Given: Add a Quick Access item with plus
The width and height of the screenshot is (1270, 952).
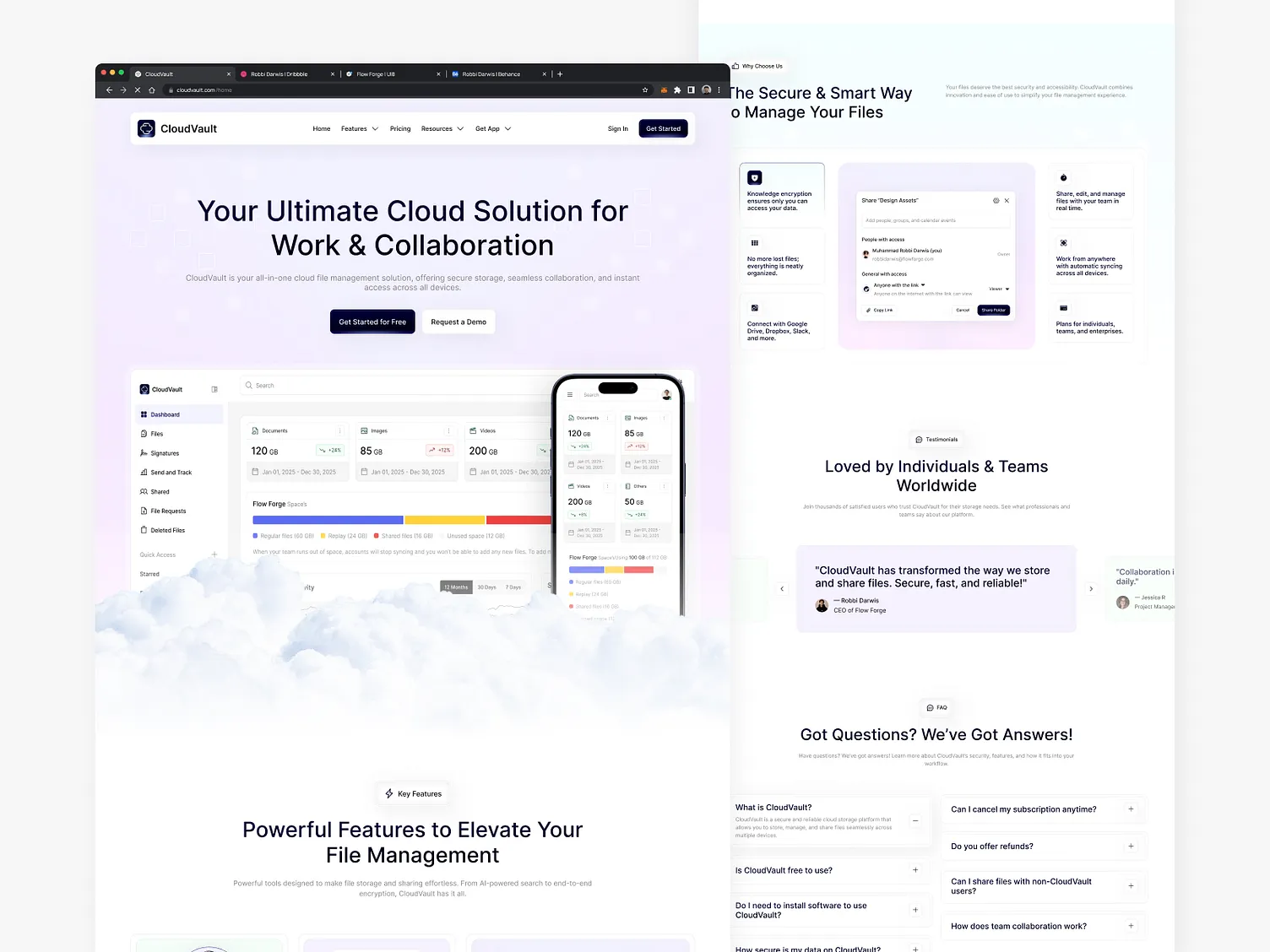Looking at the screenshot, I should click(214, 554).
